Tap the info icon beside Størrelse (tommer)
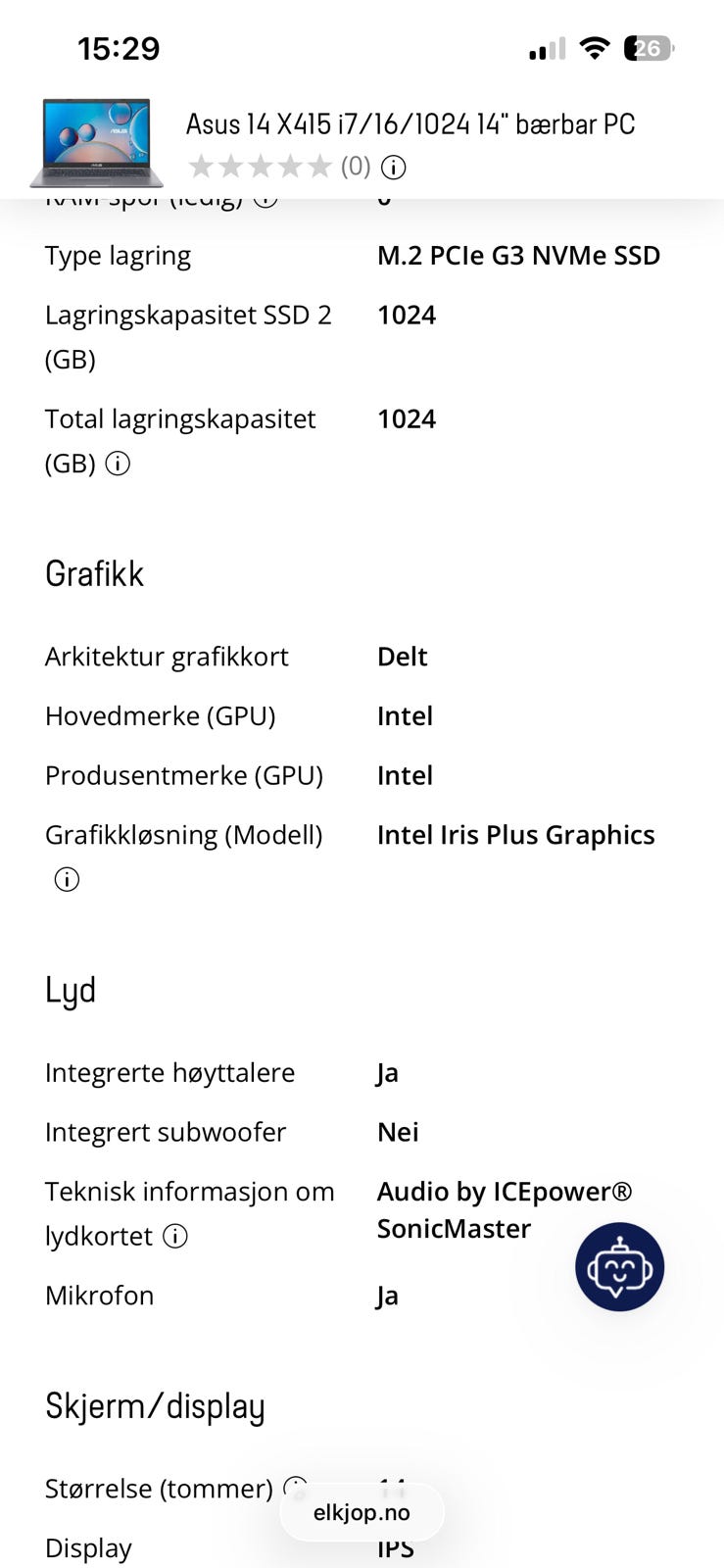Image resolution: width=724 pixels, height=1568 pixels. click(294, 1486)
